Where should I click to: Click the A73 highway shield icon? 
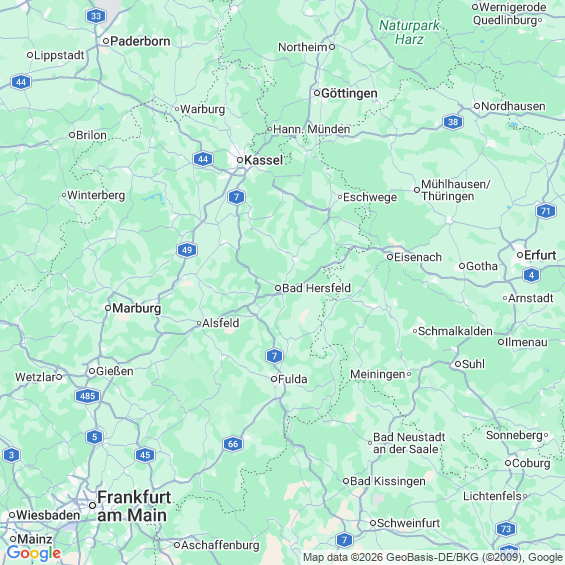pyautogui.click(x=506, y=529)
